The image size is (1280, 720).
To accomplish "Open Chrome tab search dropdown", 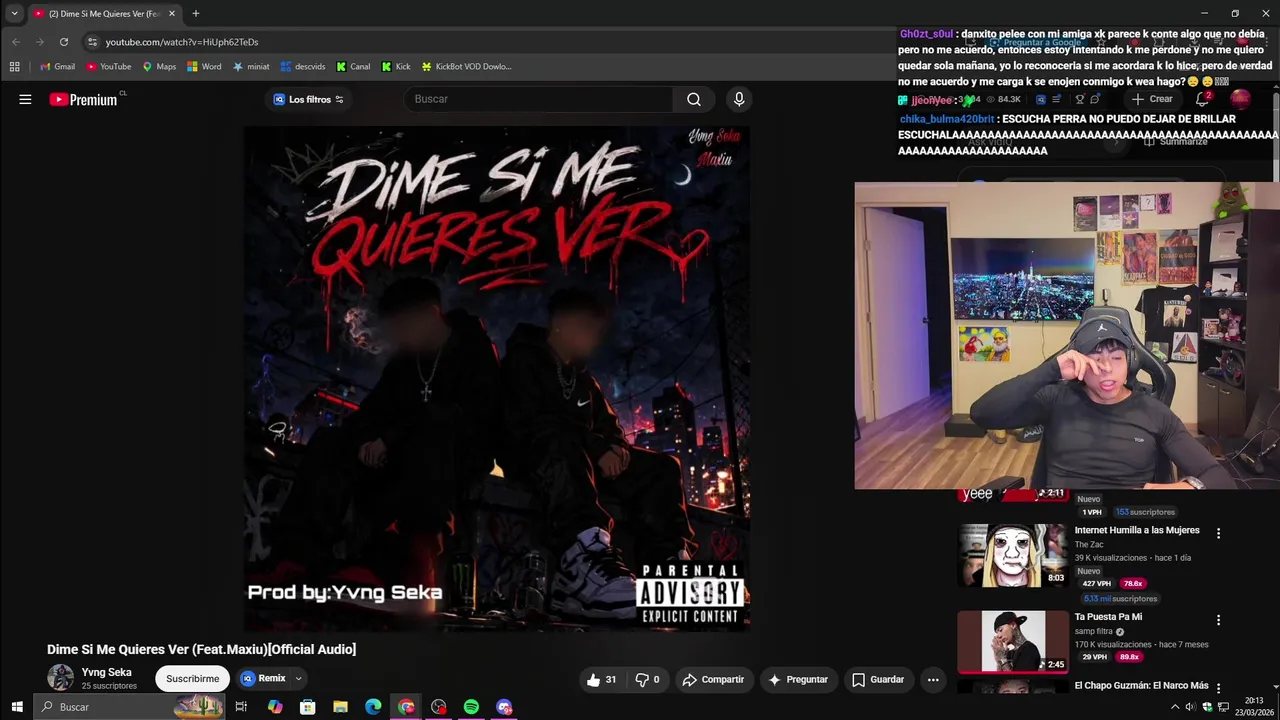I will pyautogui.click(x=14, y=14).
